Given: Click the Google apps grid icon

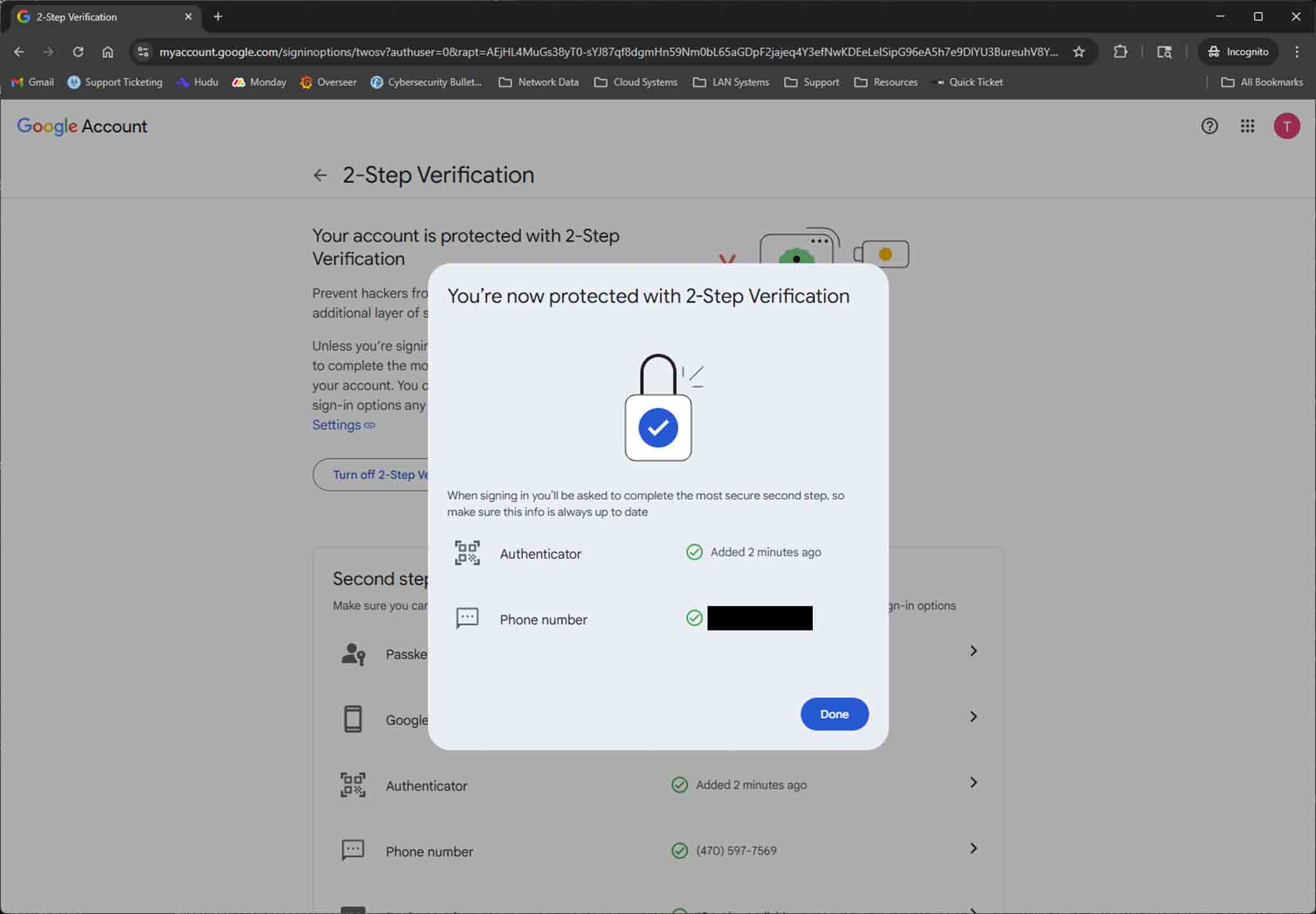Looking at the screenshot, I should (x=1247, y=126).
